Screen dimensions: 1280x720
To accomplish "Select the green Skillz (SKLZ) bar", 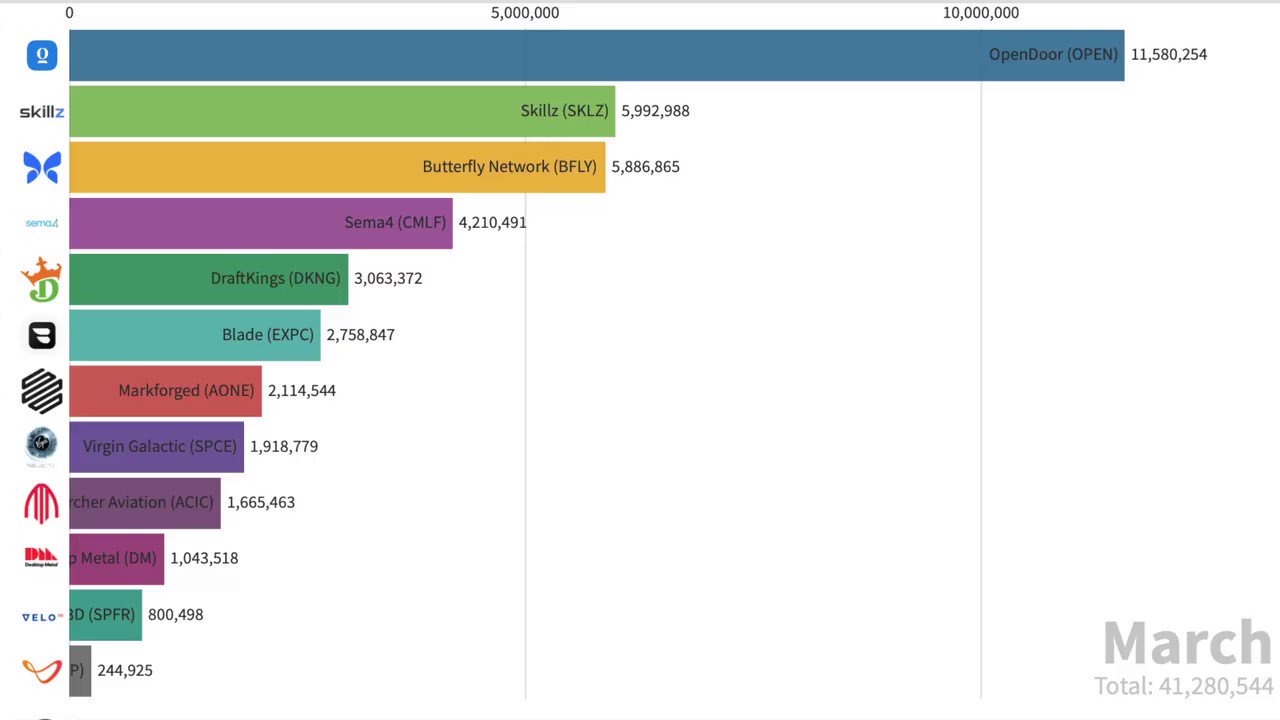I will coord(342,111).
